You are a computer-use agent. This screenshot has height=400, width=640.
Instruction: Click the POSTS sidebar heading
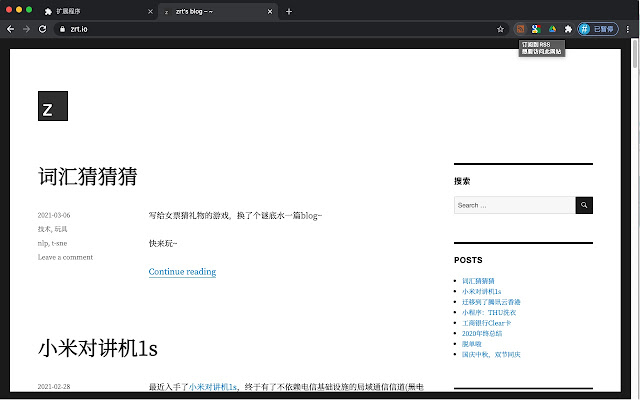tap(468, 260)
